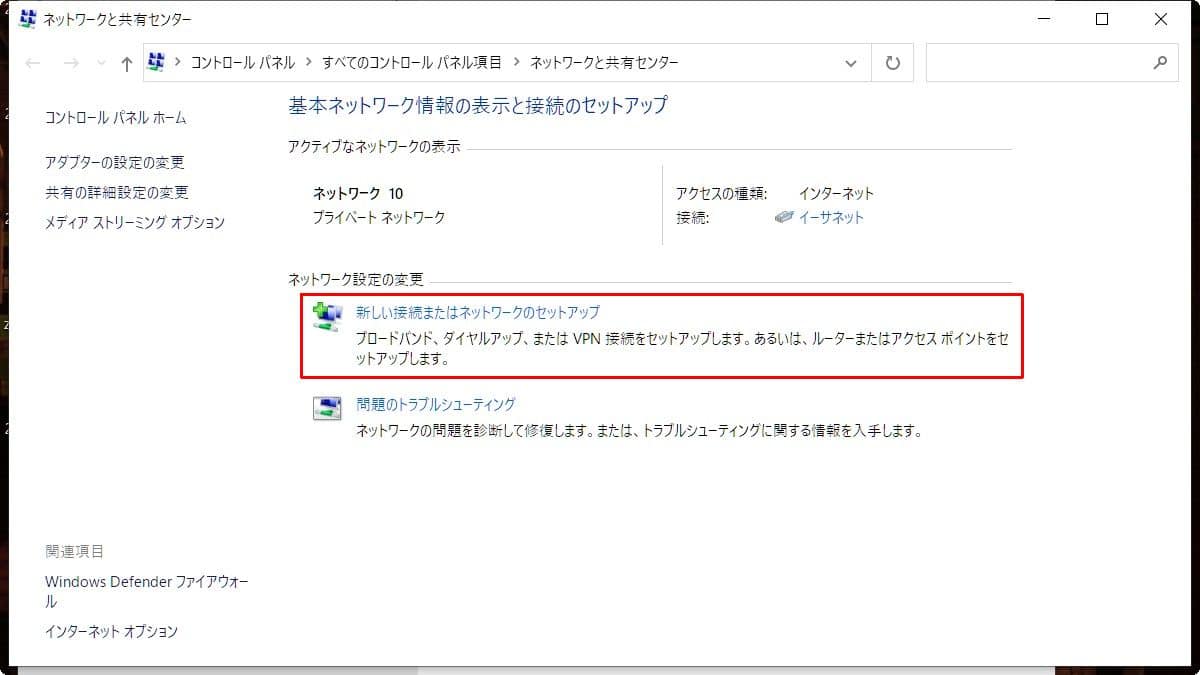Click the Ethernet connection icon
The height and width of the screenshot is (675, 1200).
click(784, 217)
